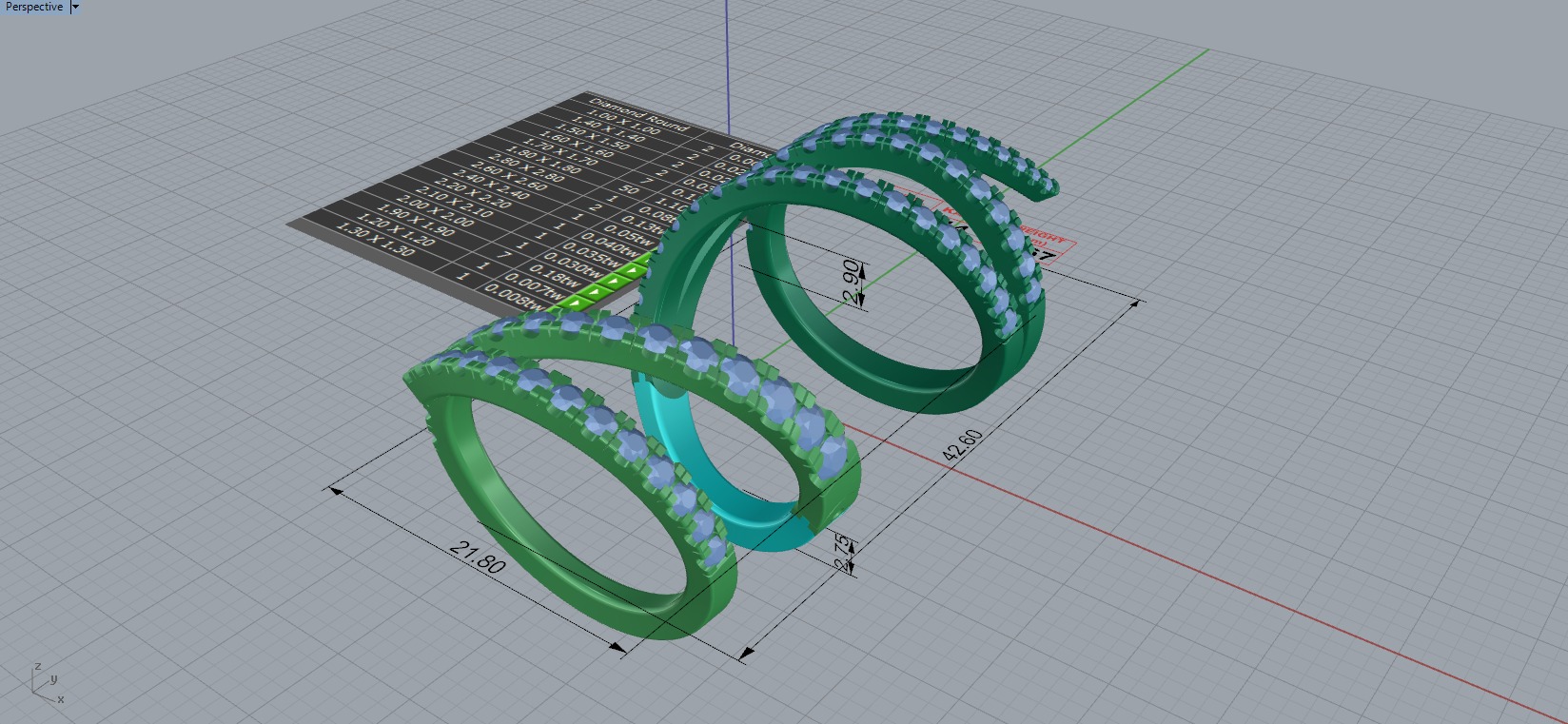Screen dimensions: 1568x724
Task: Click the quantity 50 table cell
Action: tap(629, 190)
